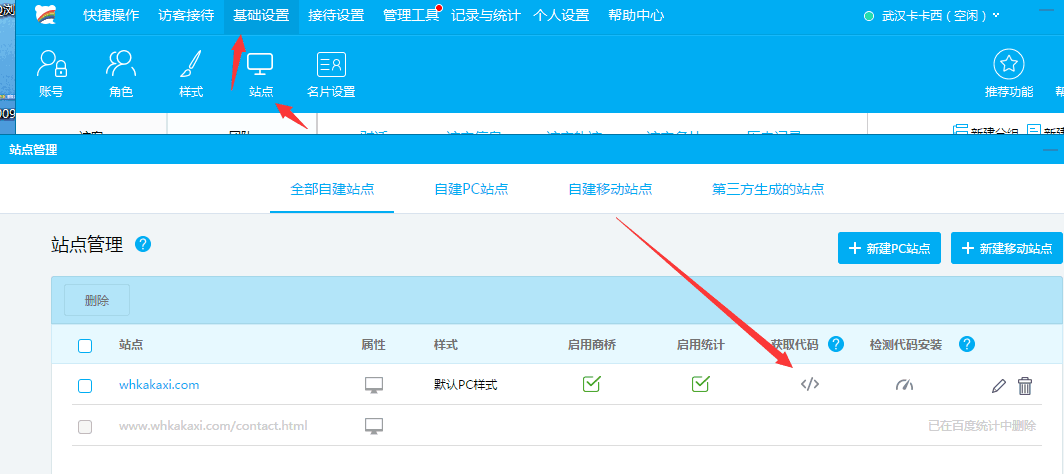Open the www.whkakaxi.com/contact.html link
The image size is (1064, 474).
tap(213, 426)
